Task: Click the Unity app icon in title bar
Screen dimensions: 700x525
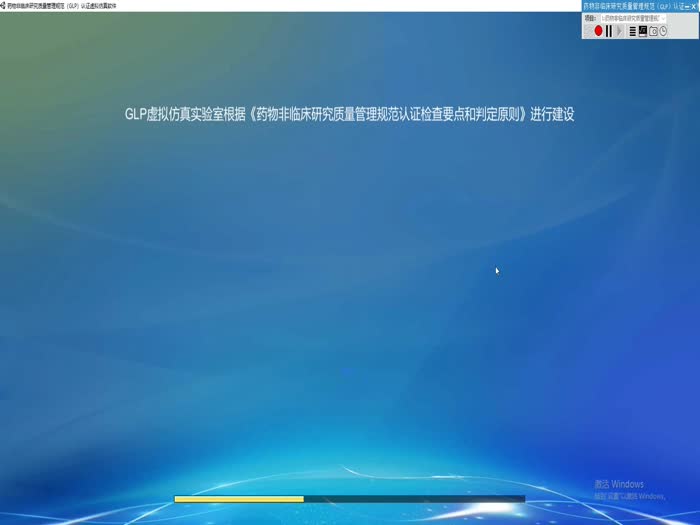Action: (4, 5)
